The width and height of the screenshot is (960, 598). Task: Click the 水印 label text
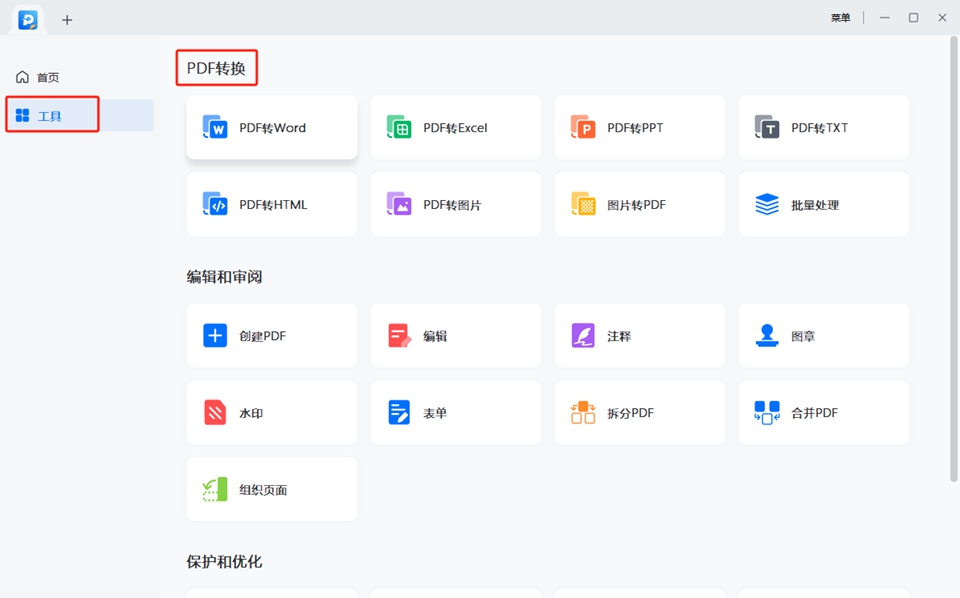[x=251, y=413]
